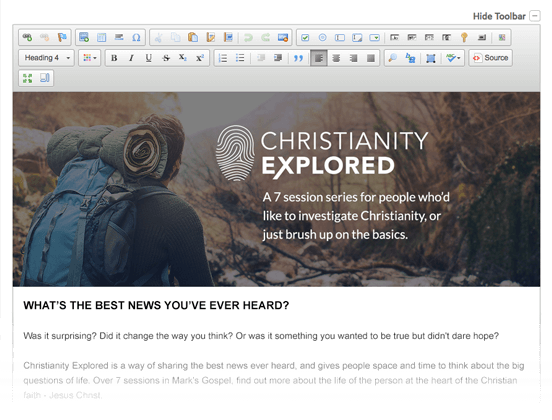Decrease indent of the paragraph
The image size is (552, 420).
261,58
